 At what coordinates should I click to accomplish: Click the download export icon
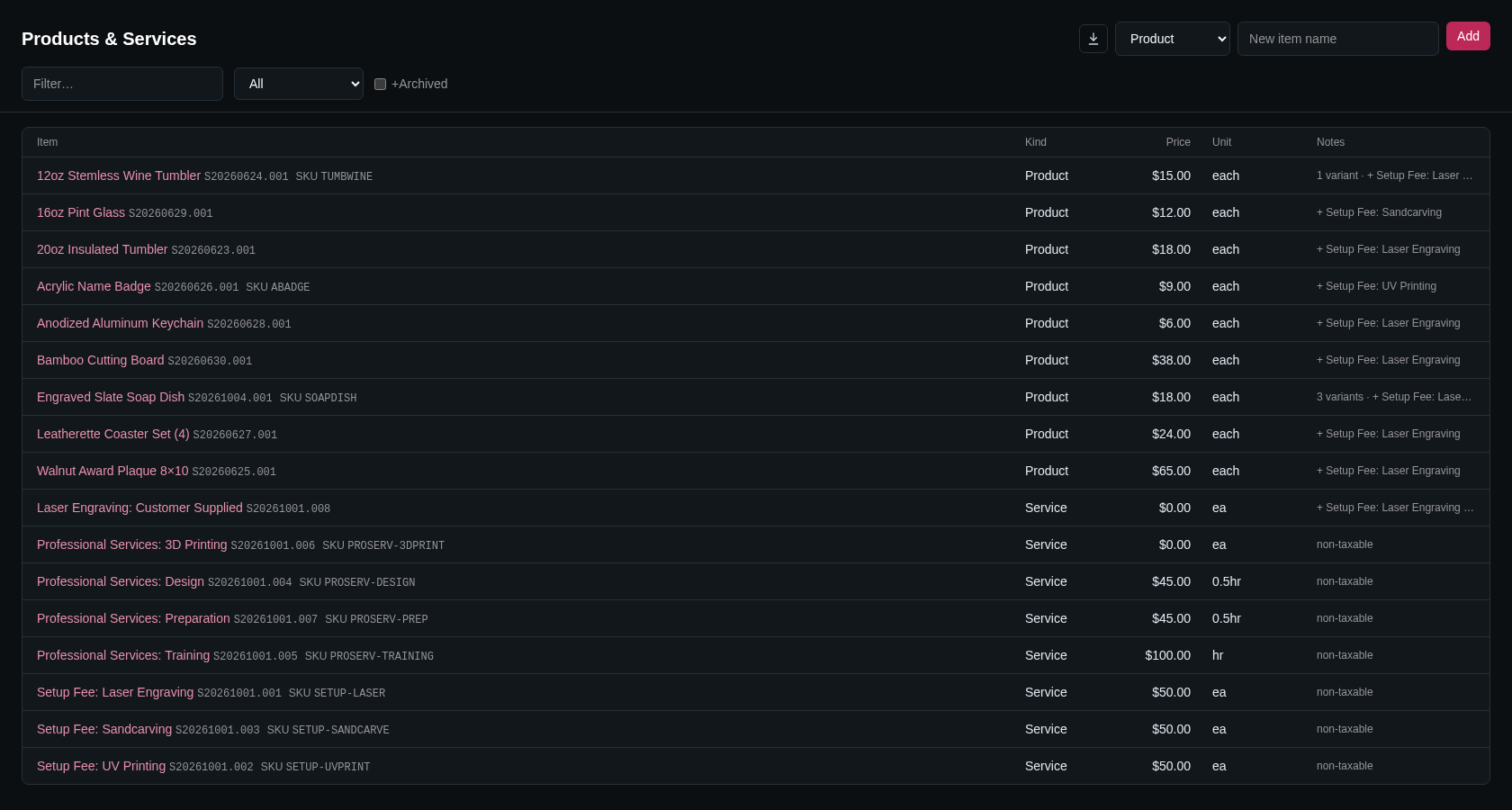1093,39
